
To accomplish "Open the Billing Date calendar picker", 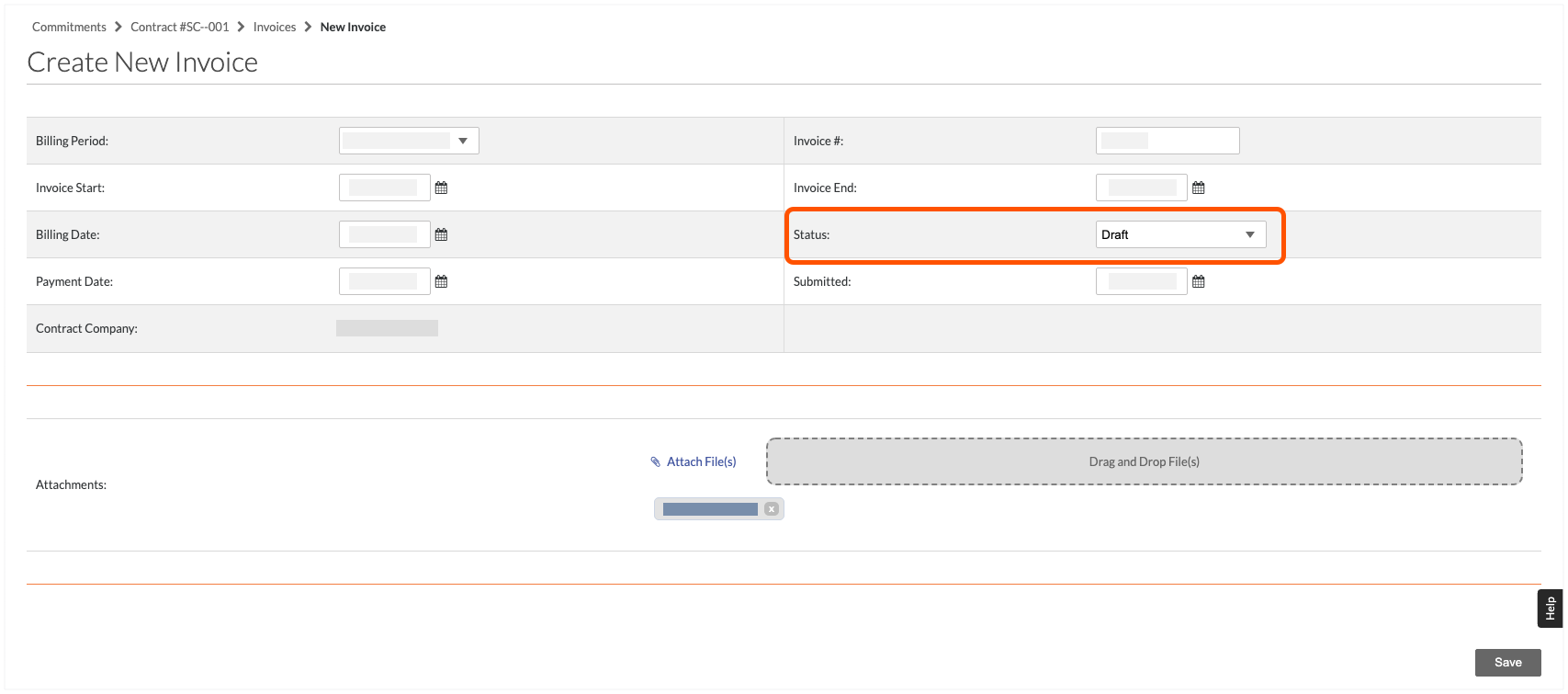I will pyautogui.click(x=441, y=234).
